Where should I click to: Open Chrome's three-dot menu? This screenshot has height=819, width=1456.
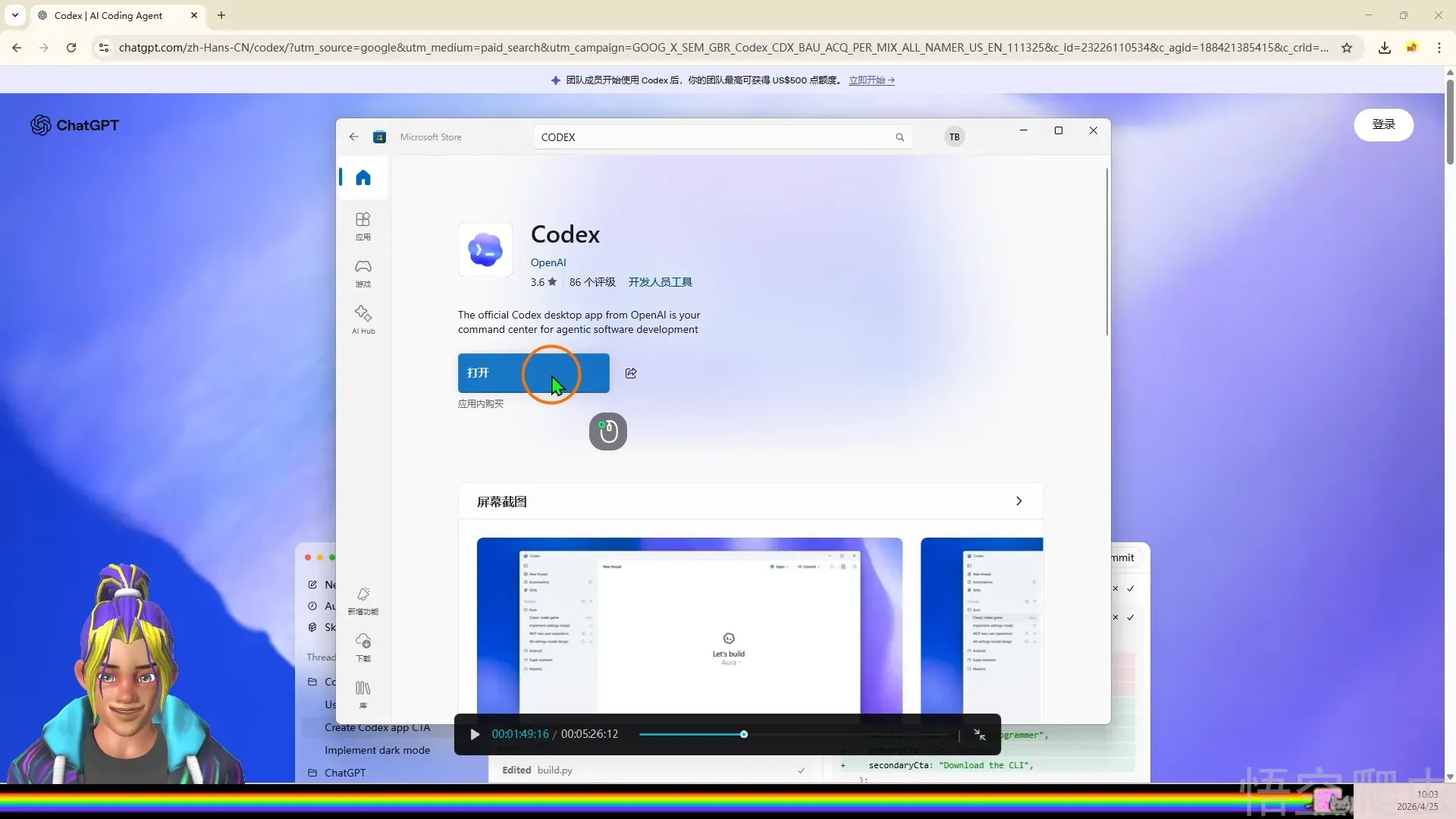(1439, 48)
